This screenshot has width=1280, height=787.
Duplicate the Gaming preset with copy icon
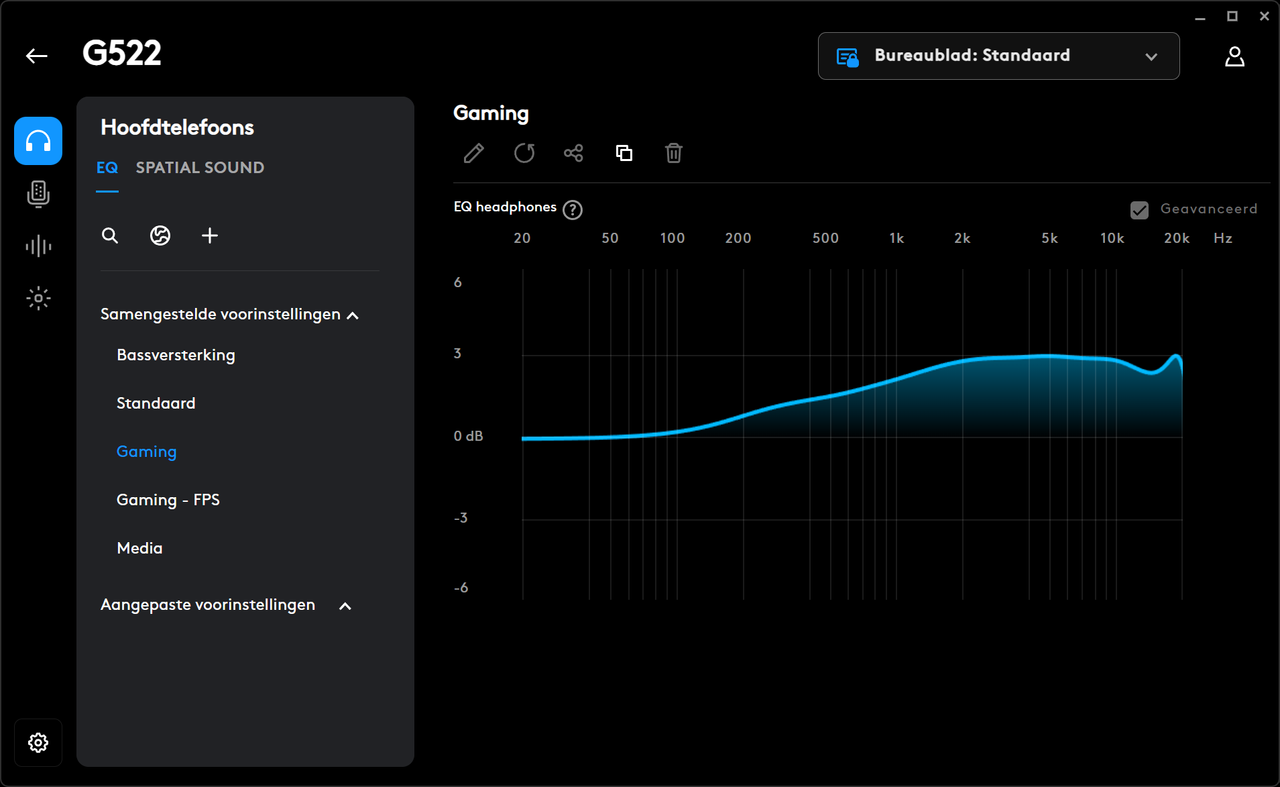coord(624,153)
